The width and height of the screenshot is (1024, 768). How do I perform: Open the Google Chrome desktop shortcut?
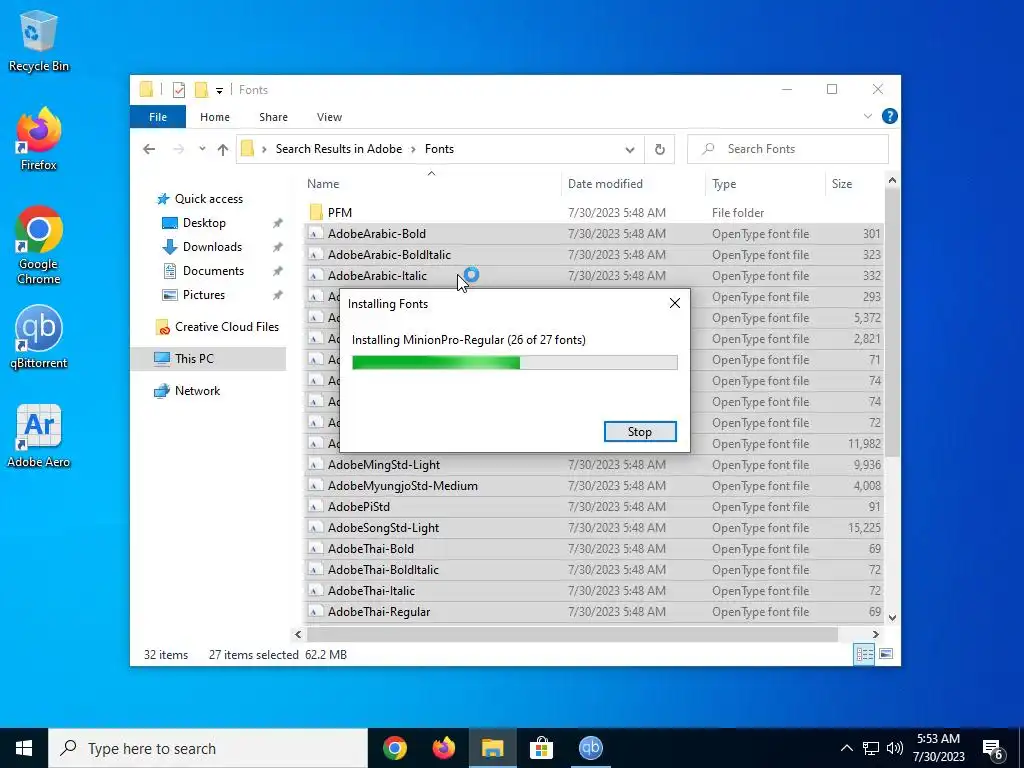39,245
